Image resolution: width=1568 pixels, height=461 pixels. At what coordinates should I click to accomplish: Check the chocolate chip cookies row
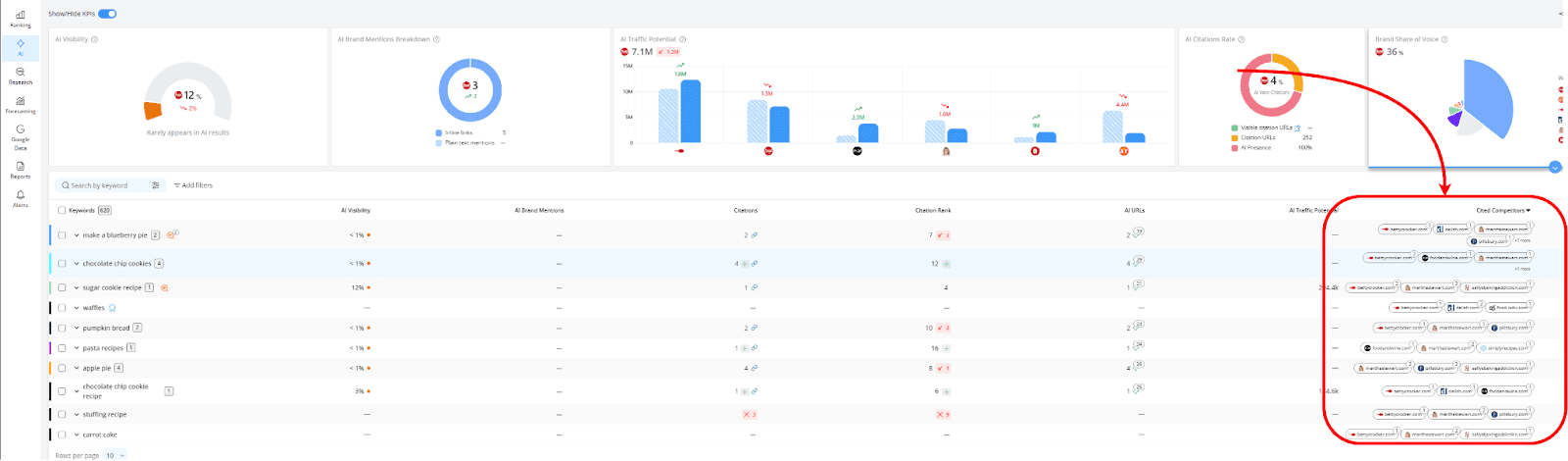click(x=62, y=264)
